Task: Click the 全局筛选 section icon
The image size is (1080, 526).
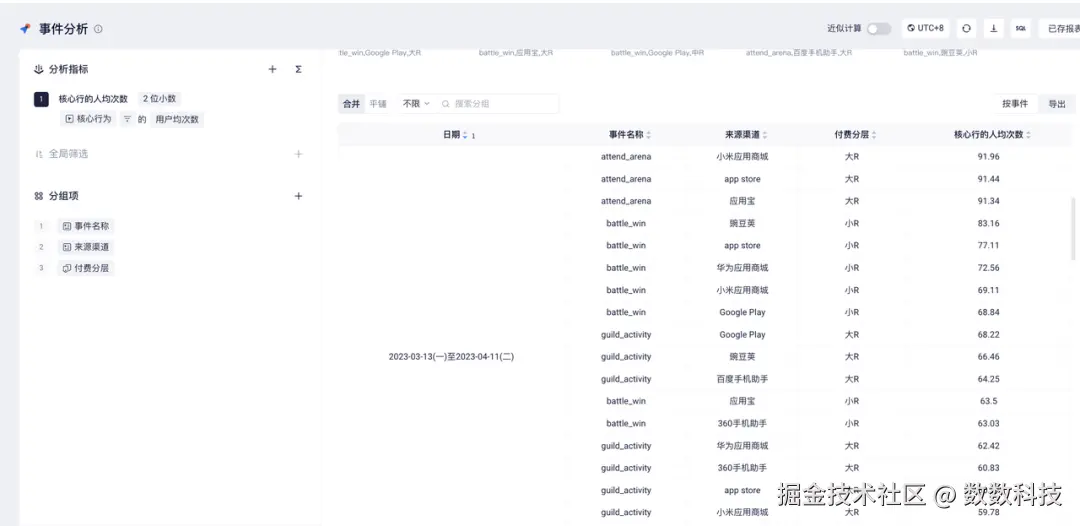Action: (39, 154)
